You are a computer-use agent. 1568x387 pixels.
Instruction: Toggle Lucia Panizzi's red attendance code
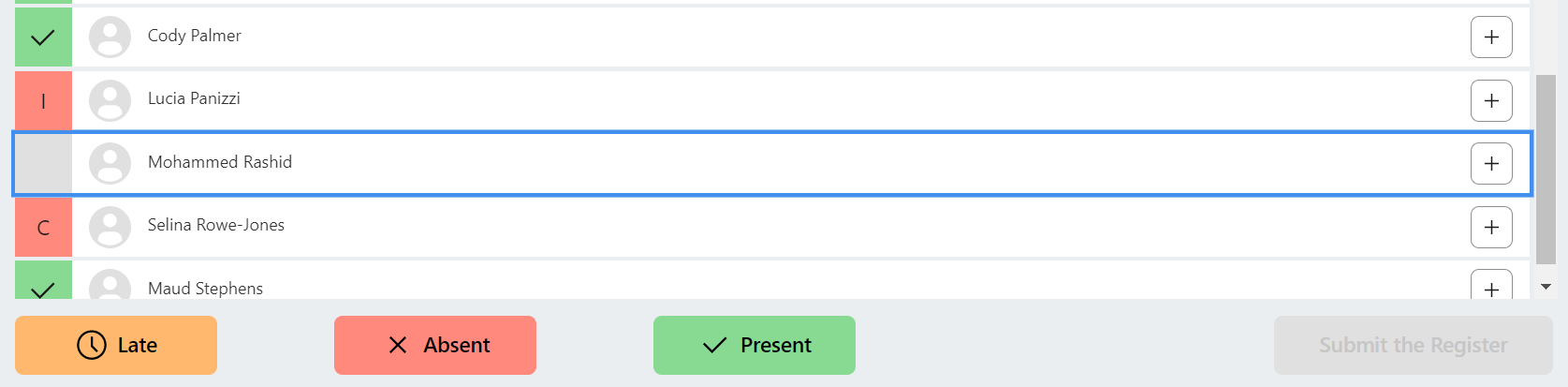point(43,100)
